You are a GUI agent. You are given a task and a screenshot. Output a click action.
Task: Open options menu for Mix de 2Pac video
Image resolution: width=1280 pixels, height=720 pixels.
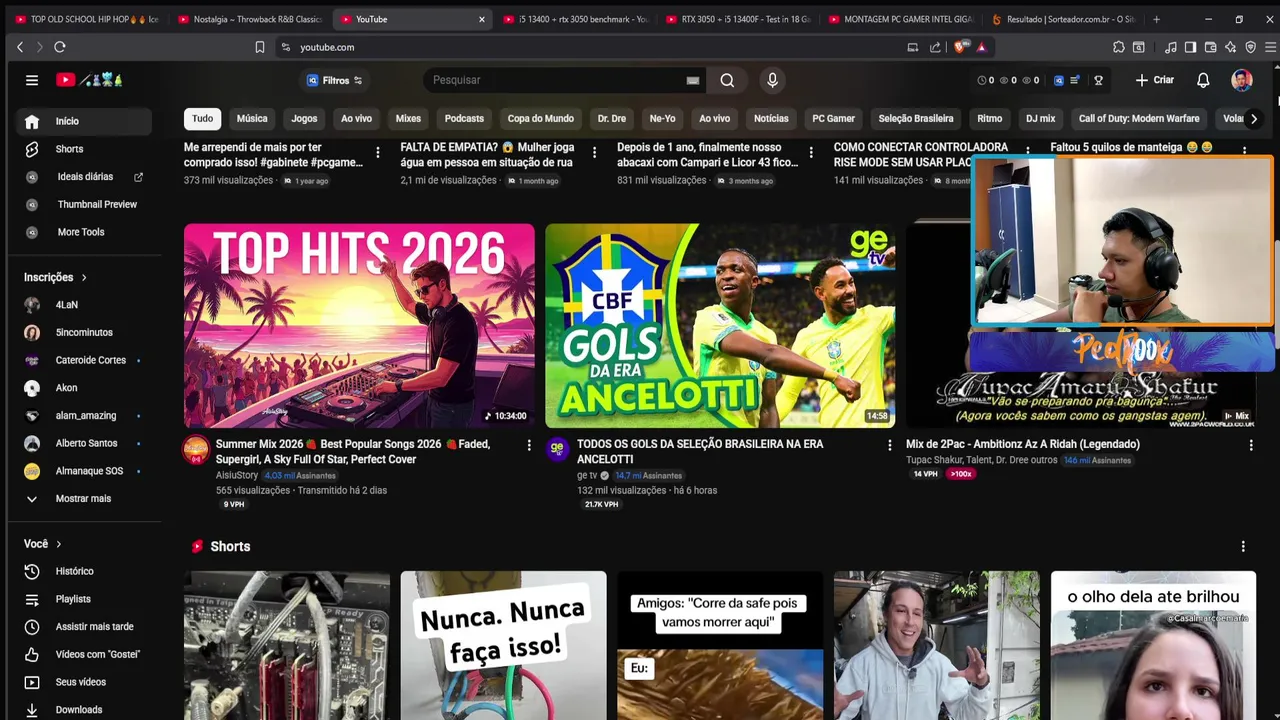coord(1250,445)
